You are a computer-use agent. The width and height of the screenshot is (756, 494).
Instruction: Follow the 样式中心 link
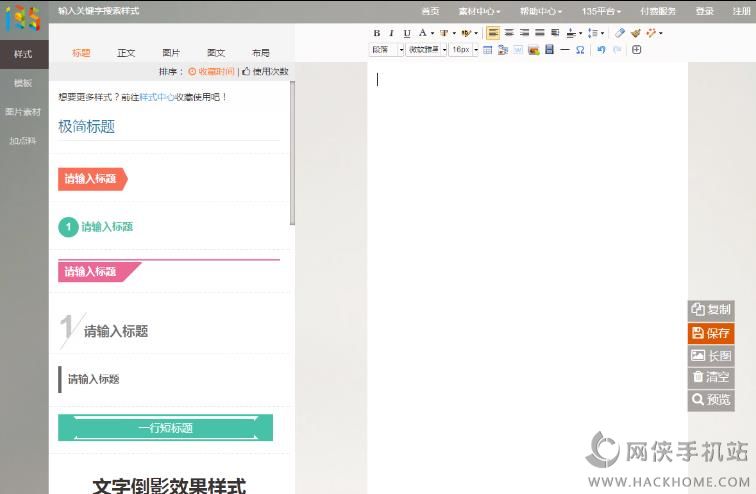coord(157,97)
